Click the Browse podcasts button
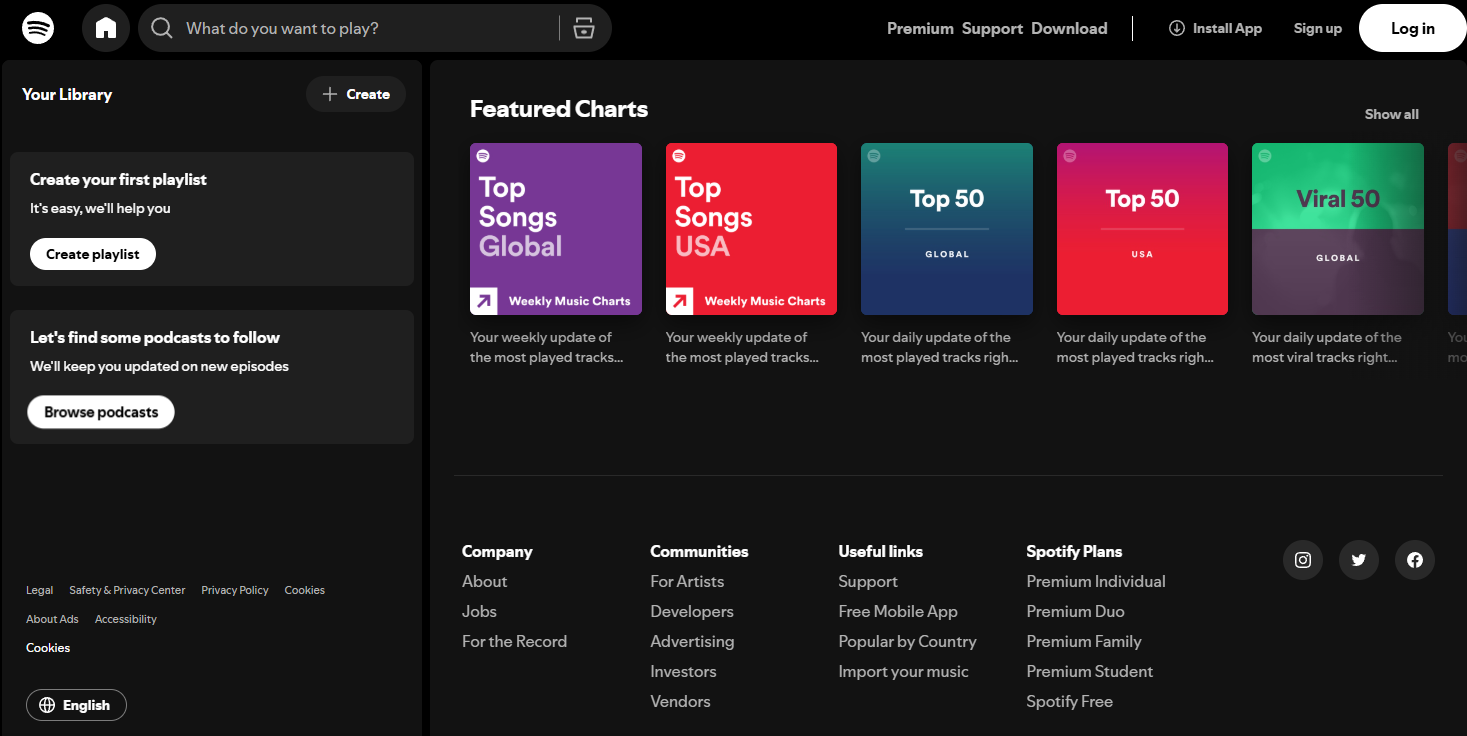 (x=101, y=412)
